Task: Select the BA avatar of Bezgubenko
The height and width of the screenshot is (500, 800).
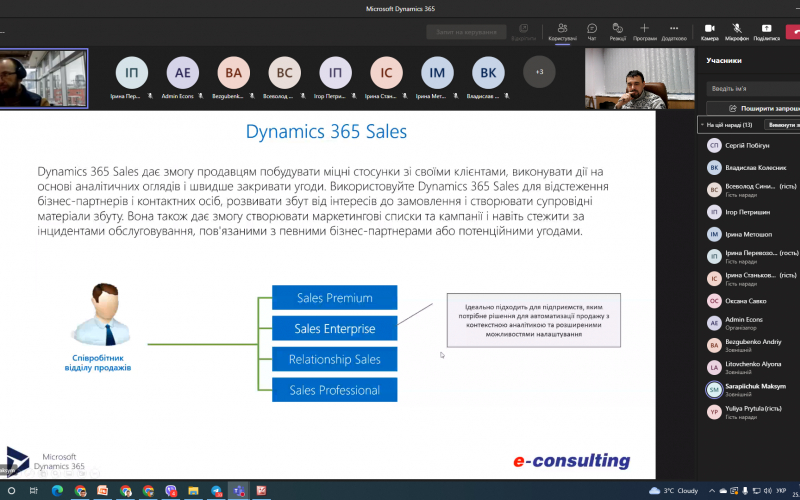Action: [234, 73]
